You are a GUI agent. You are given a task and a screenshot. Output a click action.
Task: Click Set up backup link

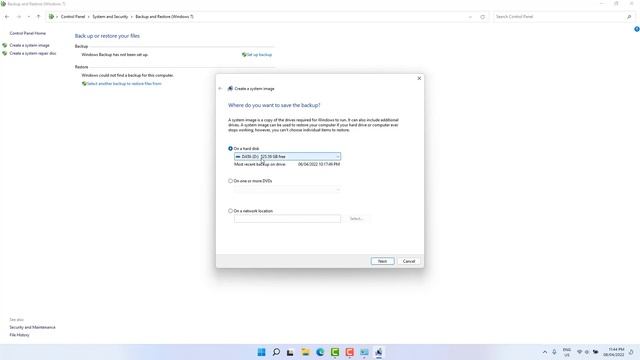(259, 54)
